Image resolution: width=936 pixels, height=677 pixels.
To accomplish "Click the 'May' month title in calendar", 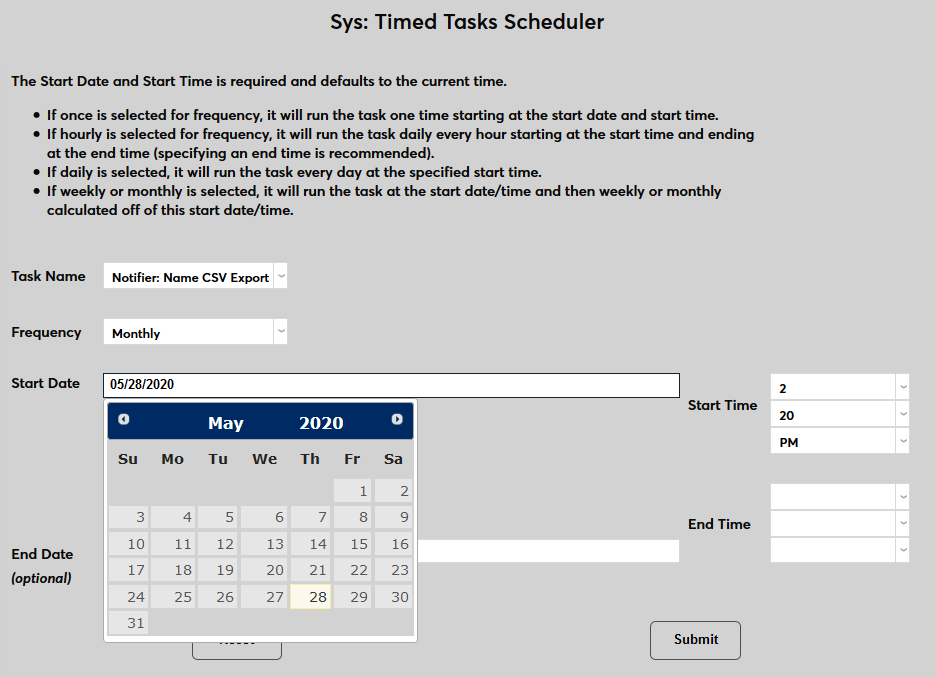I will [x=226, y=423].
